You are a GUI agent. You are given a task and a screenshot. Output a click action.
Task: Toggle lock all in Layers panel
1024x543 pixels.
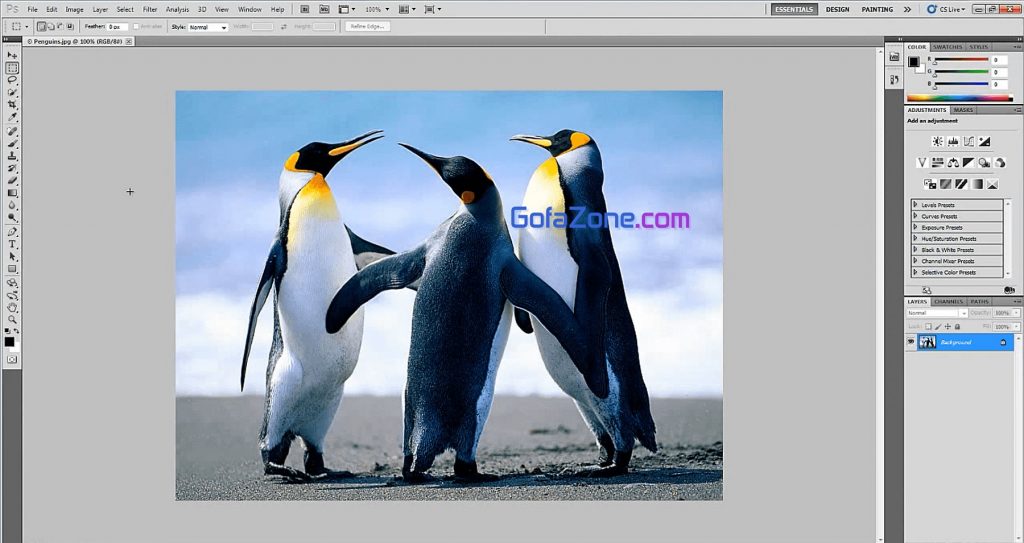click(957, 326)
